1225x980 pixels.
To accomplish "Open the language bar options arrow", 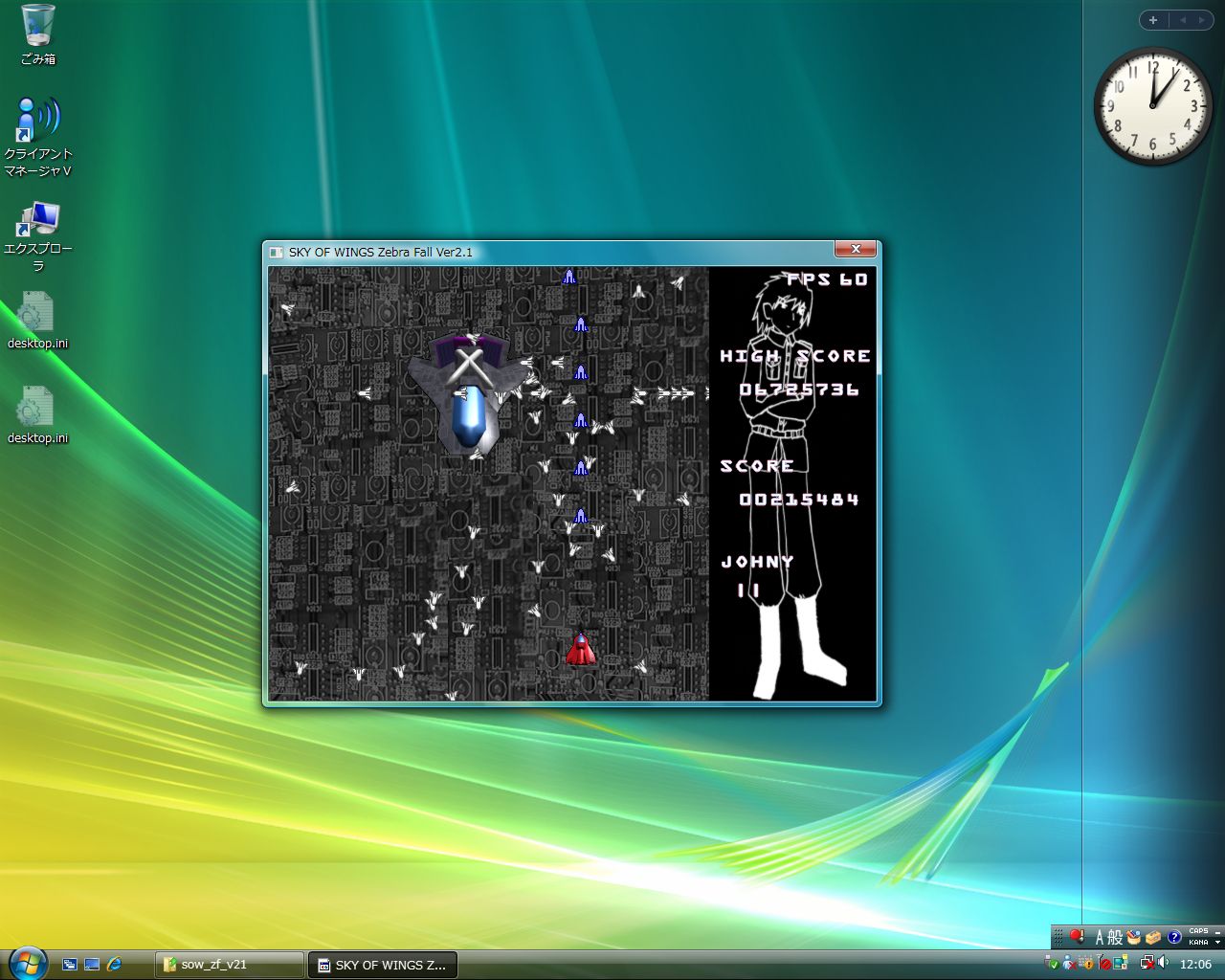I will pos(1218,943).
